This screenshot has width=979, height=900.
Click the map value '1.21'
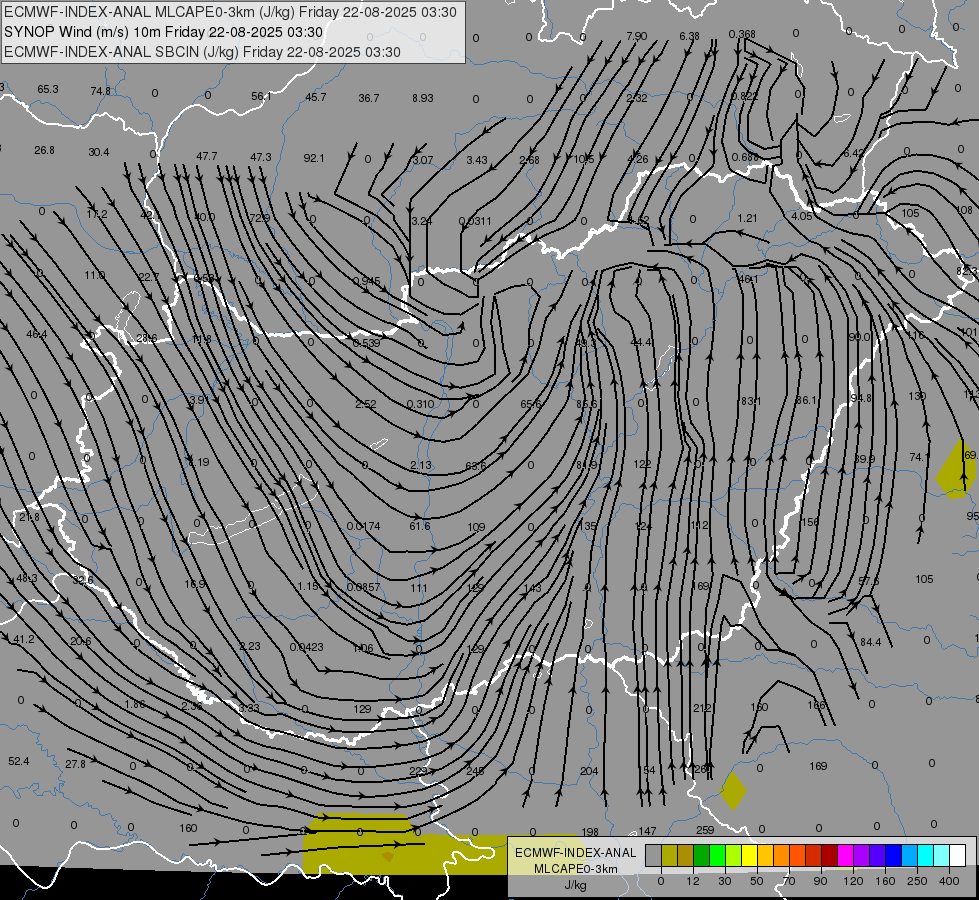click(x=747, y=219)
